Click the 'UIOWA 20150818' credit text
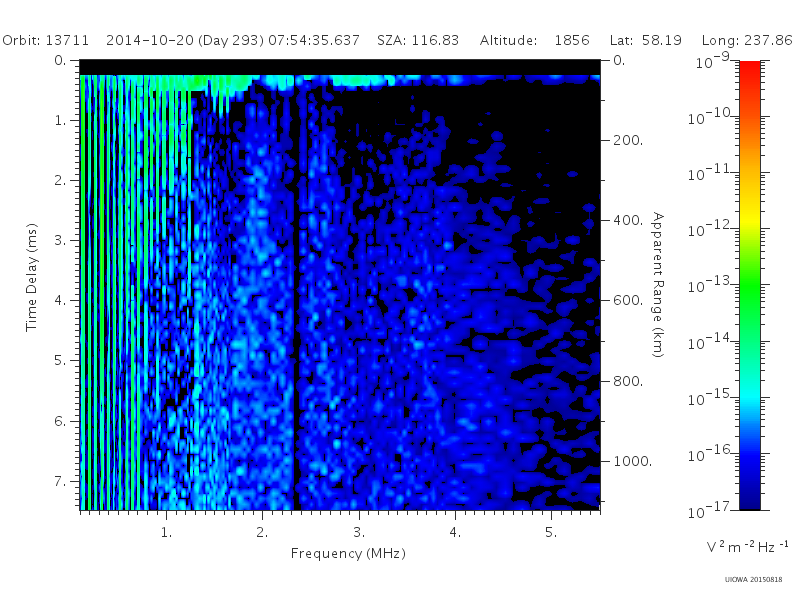This screenshot has width=800, height=600. [753, 580]
